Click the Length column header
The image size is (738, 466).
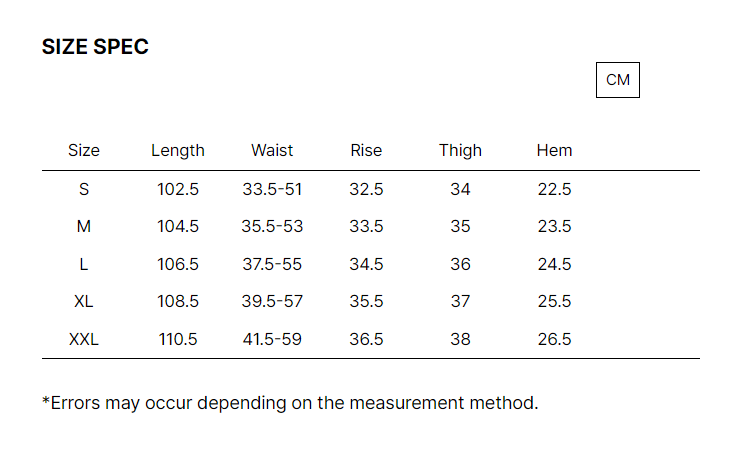(x=178, y=151)
